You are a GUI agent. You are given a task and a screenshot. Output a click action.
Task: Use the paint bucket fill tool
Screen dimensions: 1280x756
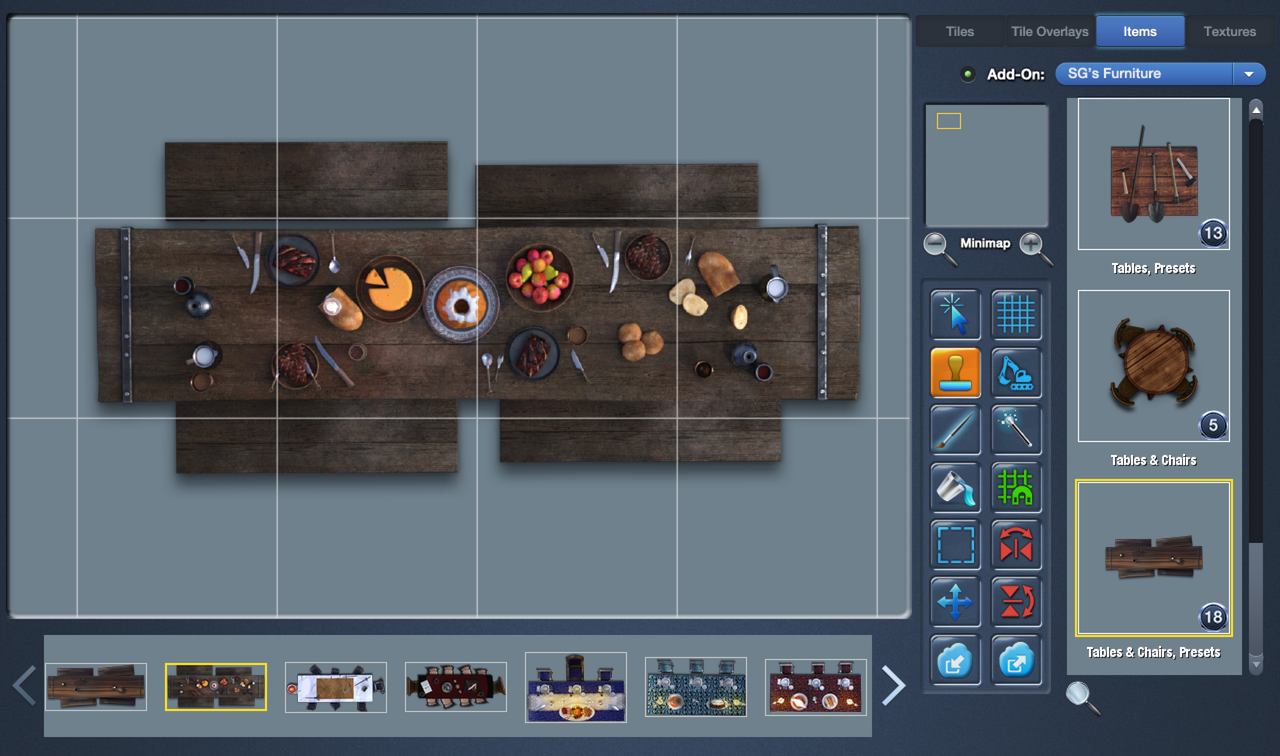pos(955,488)
